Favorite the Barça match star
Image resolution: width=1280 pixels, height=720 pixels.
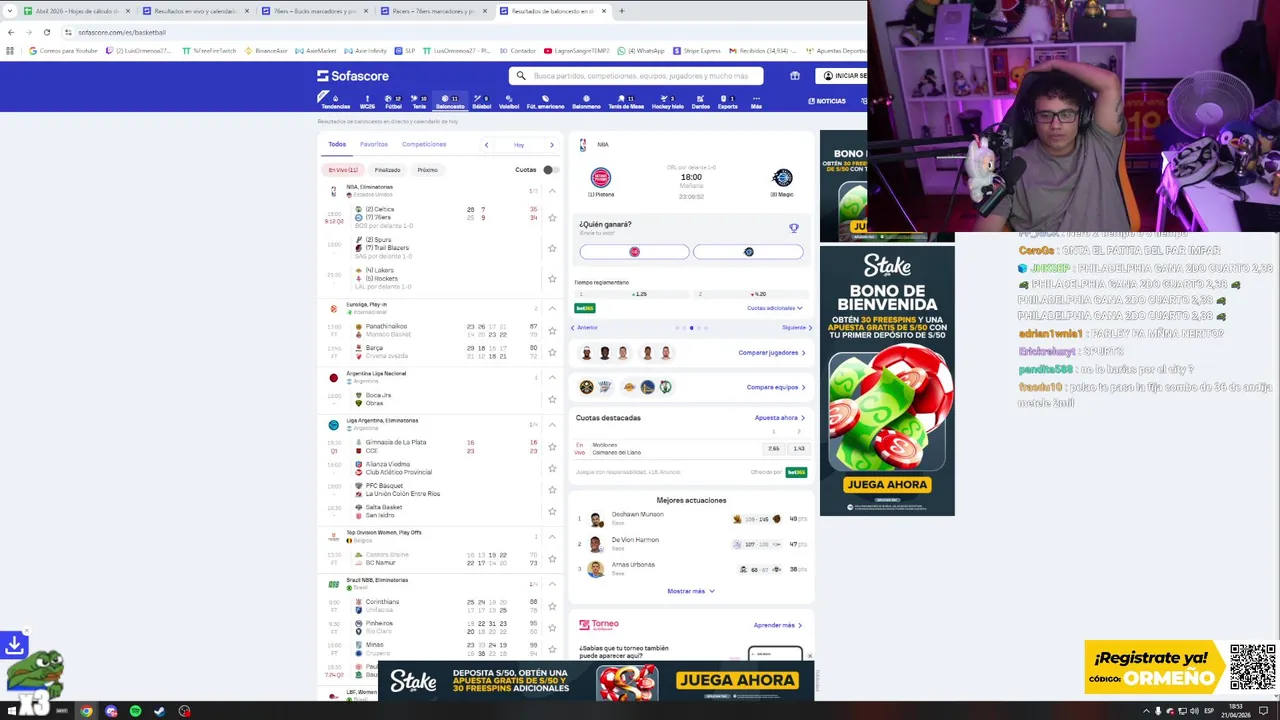click(552, 352)
